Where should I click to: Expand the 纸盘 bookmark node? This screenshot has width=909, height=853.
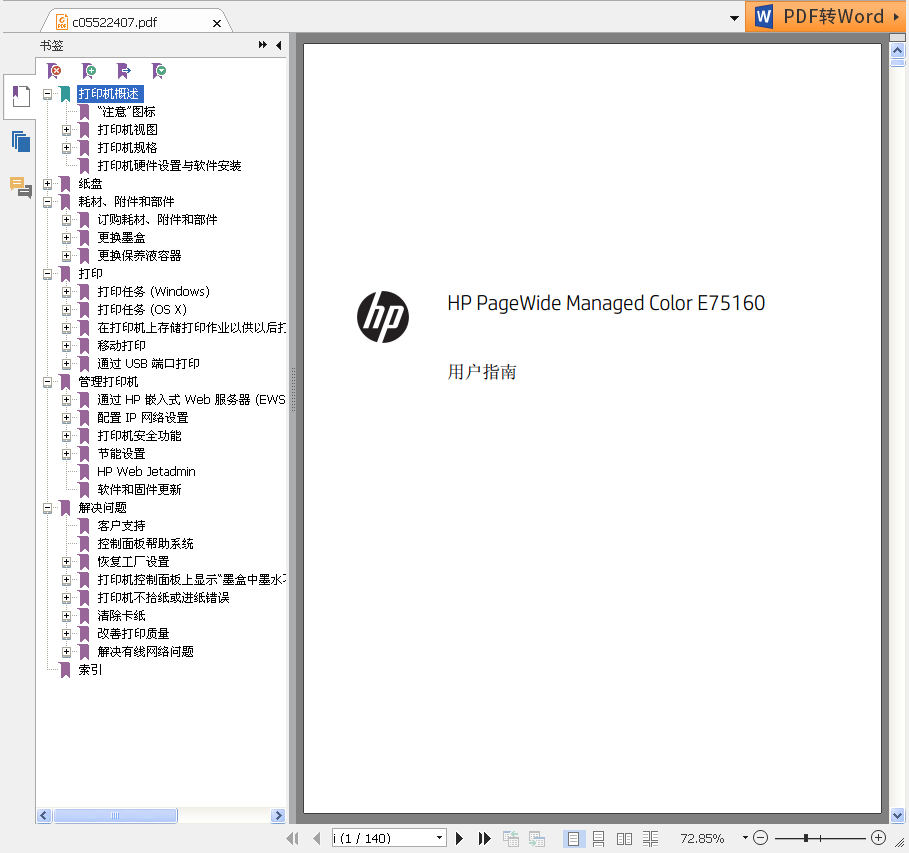coord(48,184)
